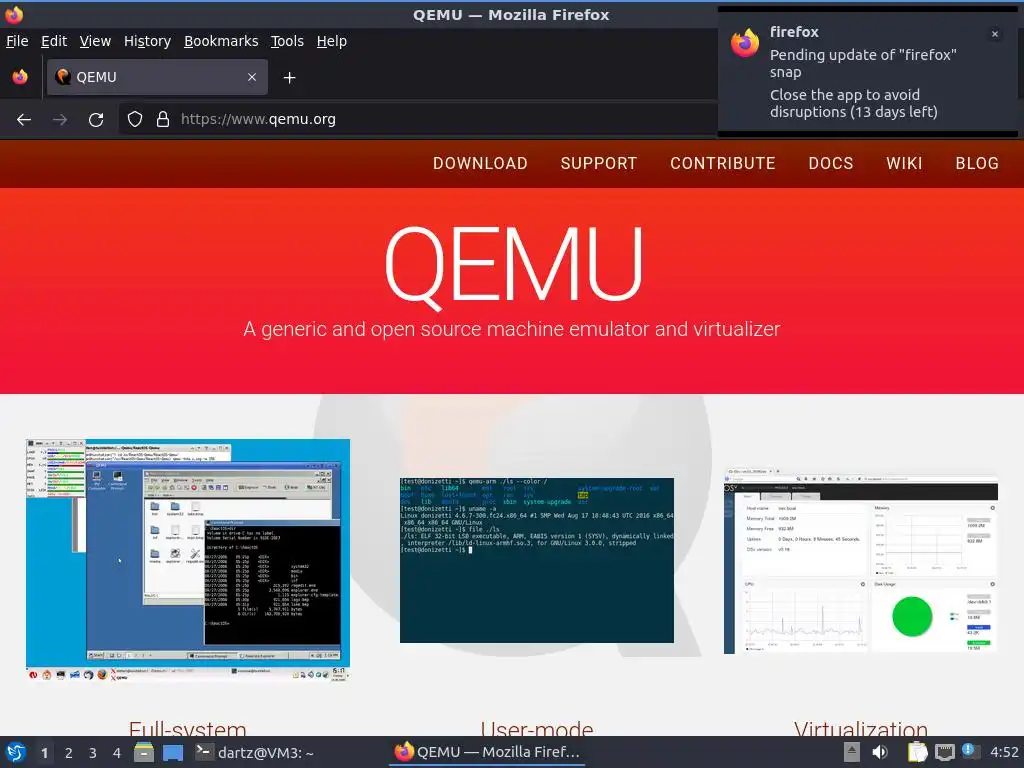Open the Edit menu
Screen dimensions: 1024x768
click(54, 41)
